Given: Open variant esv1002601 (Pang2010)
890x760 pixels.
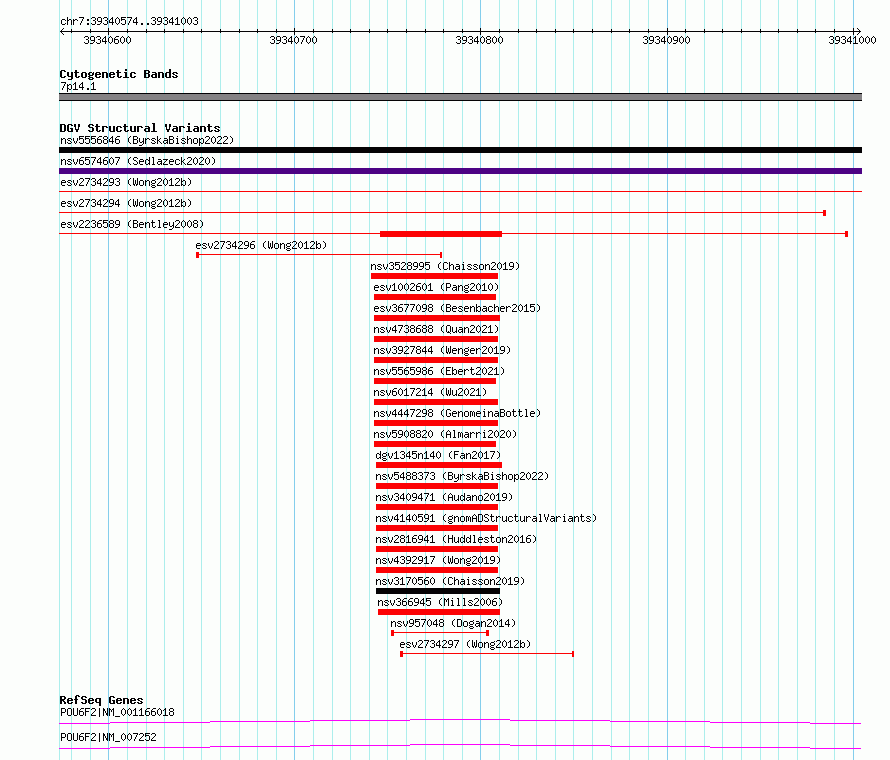Looking at the screenshot, I should coord(436,287).
